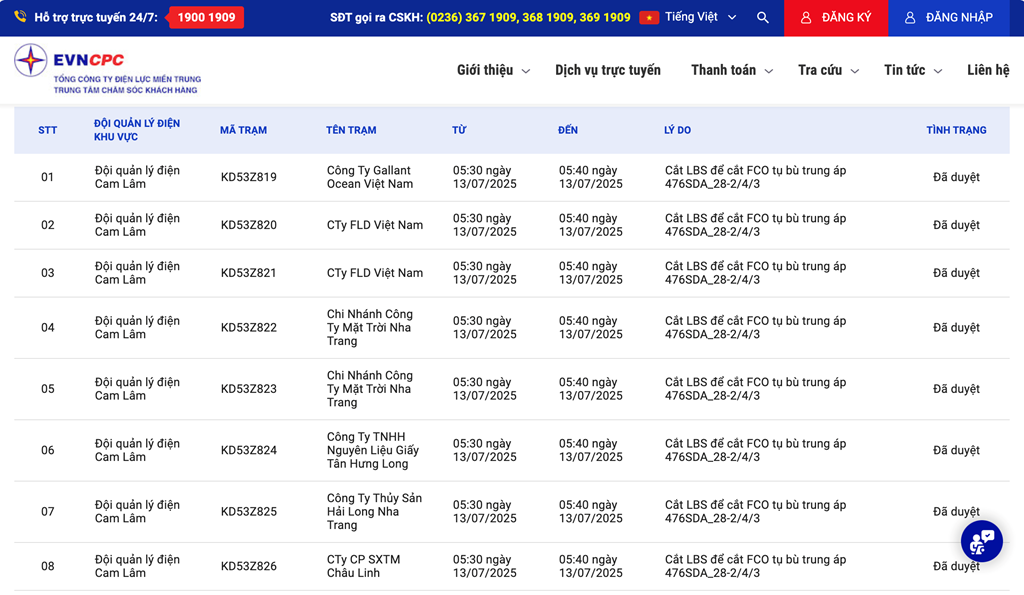
Task: Open the floating chat support icon
Action: coord(981,541)
